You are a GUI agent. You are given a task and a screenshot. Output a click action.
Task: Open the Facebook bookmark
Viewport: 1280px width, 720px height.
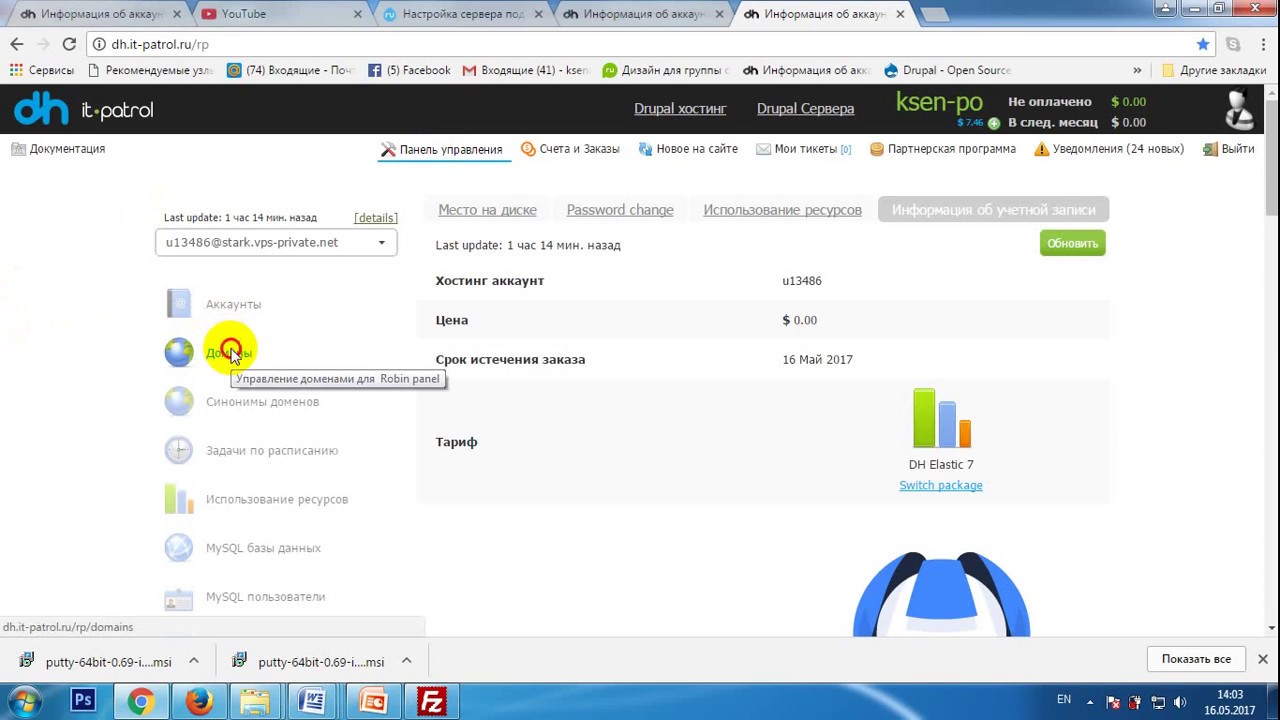409,70
